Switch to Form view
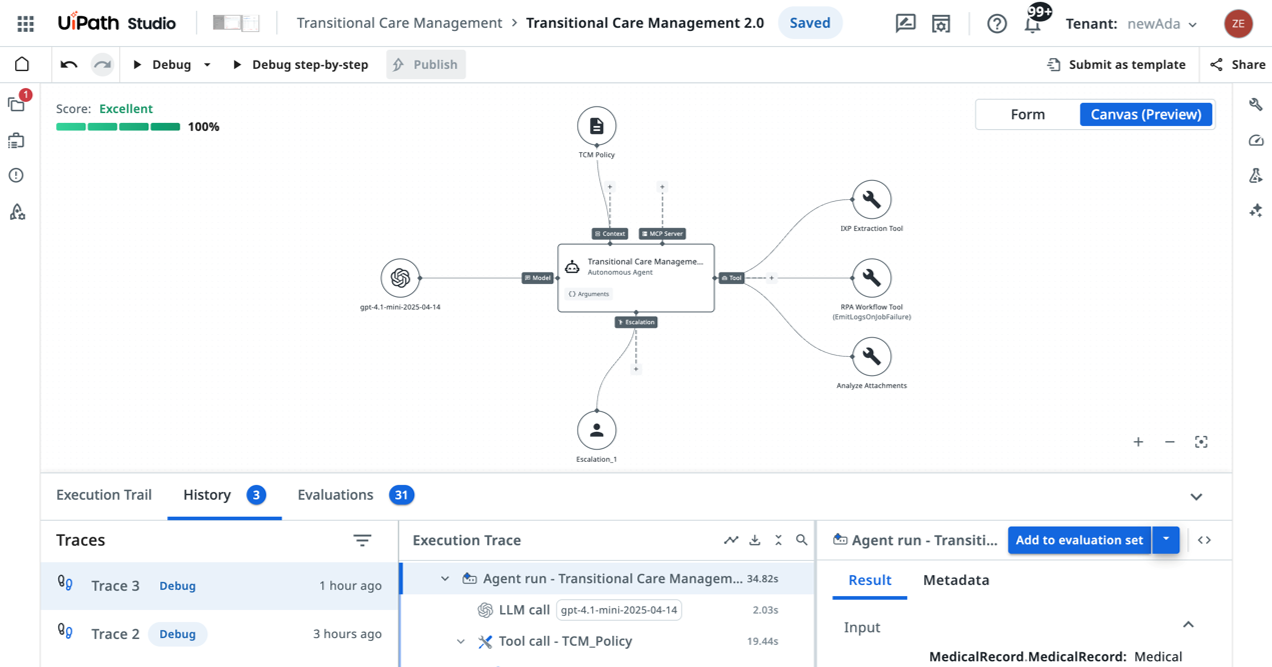1272x667 pixels. pos(1027,114)
